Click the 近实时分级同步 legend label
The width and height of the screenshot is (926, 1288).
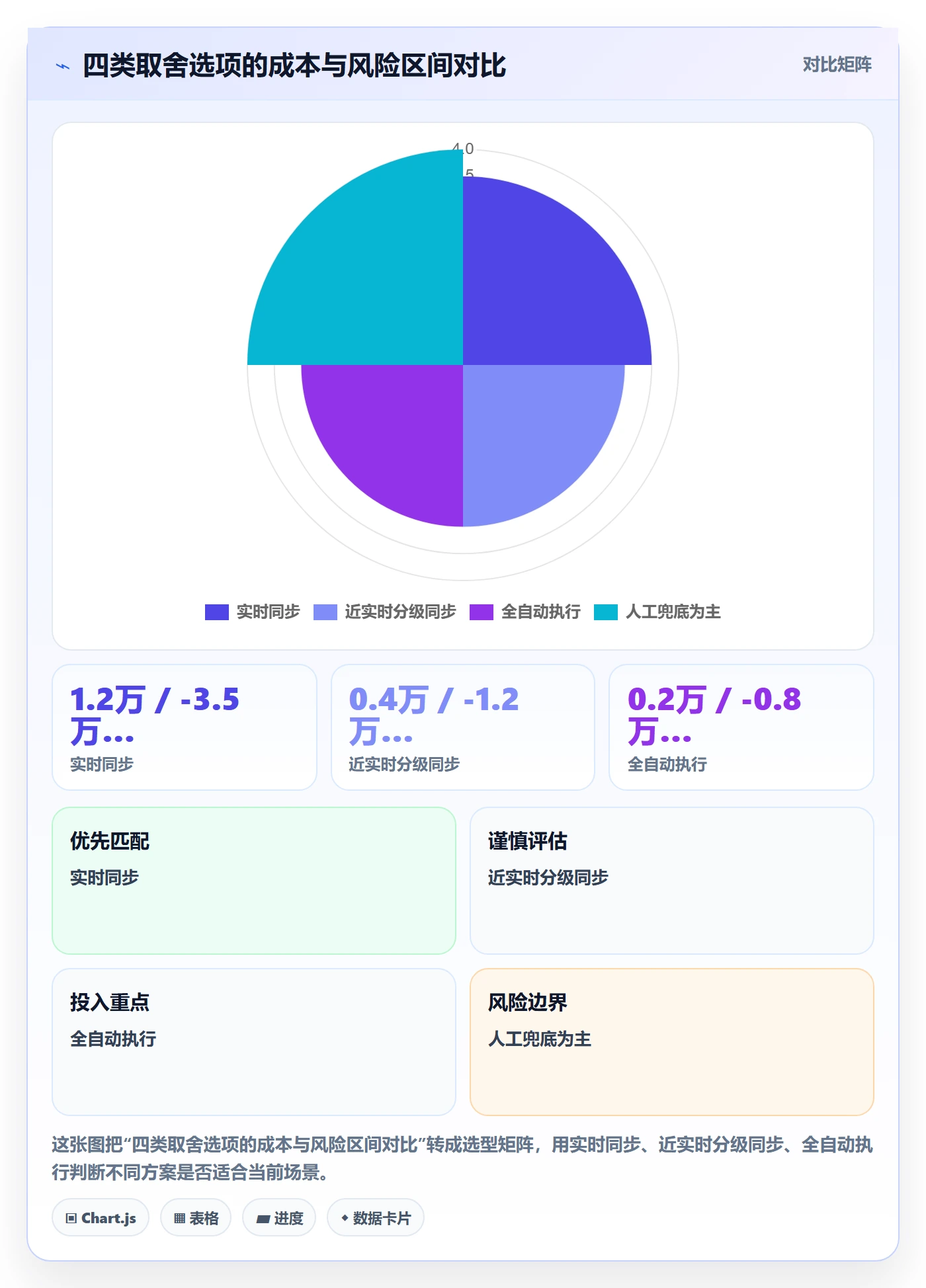point(401,612)
